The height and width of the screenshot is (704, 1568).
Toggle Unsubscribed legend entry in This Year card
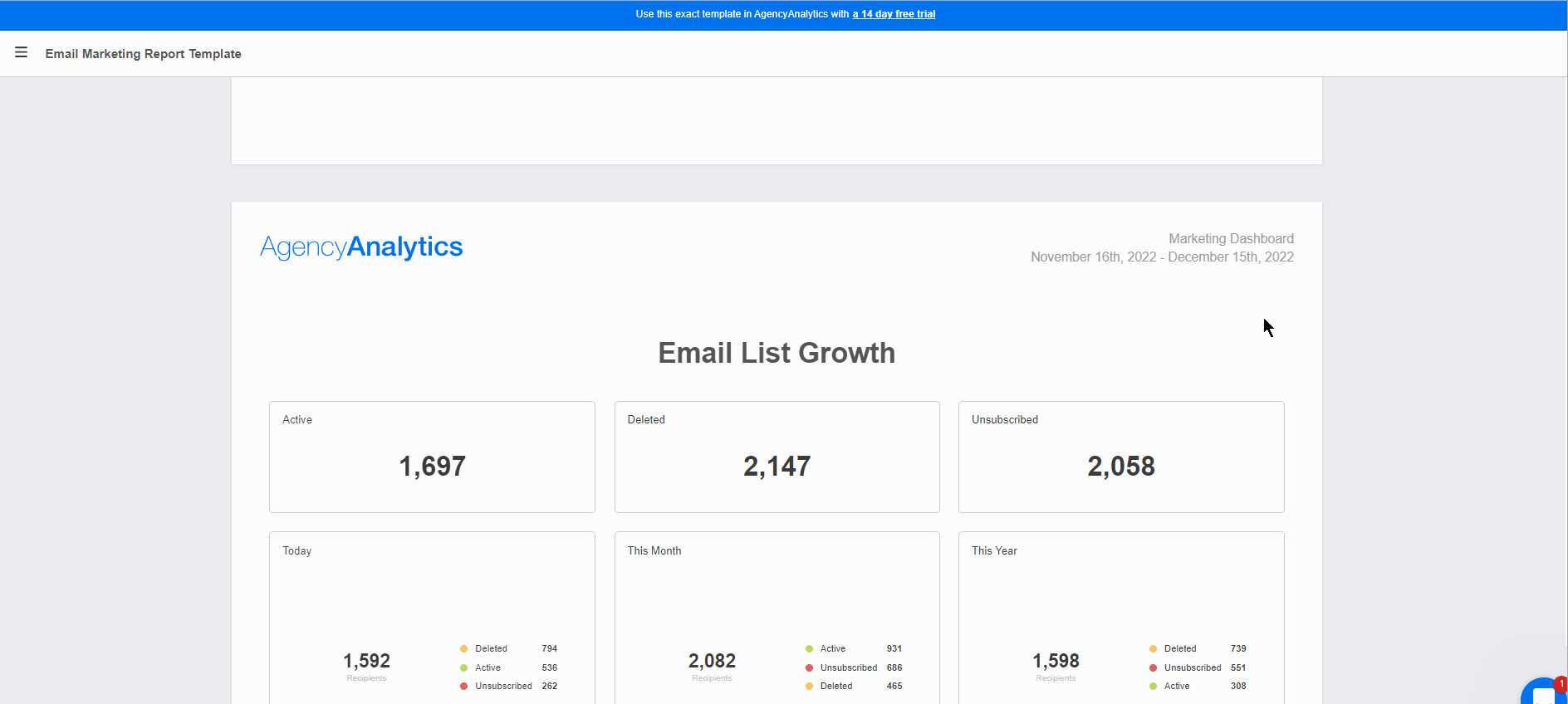1193,667
